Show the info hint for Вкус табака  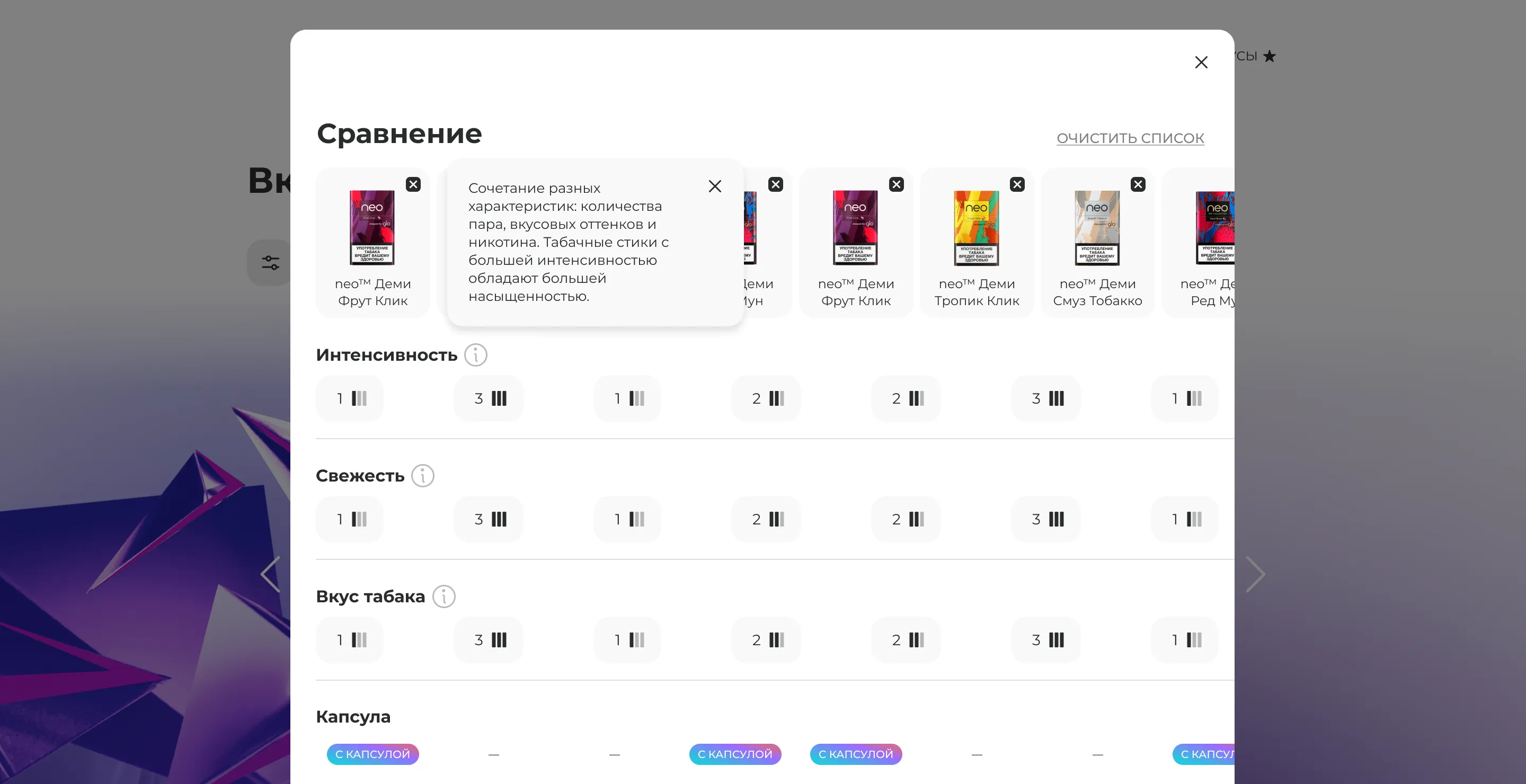pos(443,597)
